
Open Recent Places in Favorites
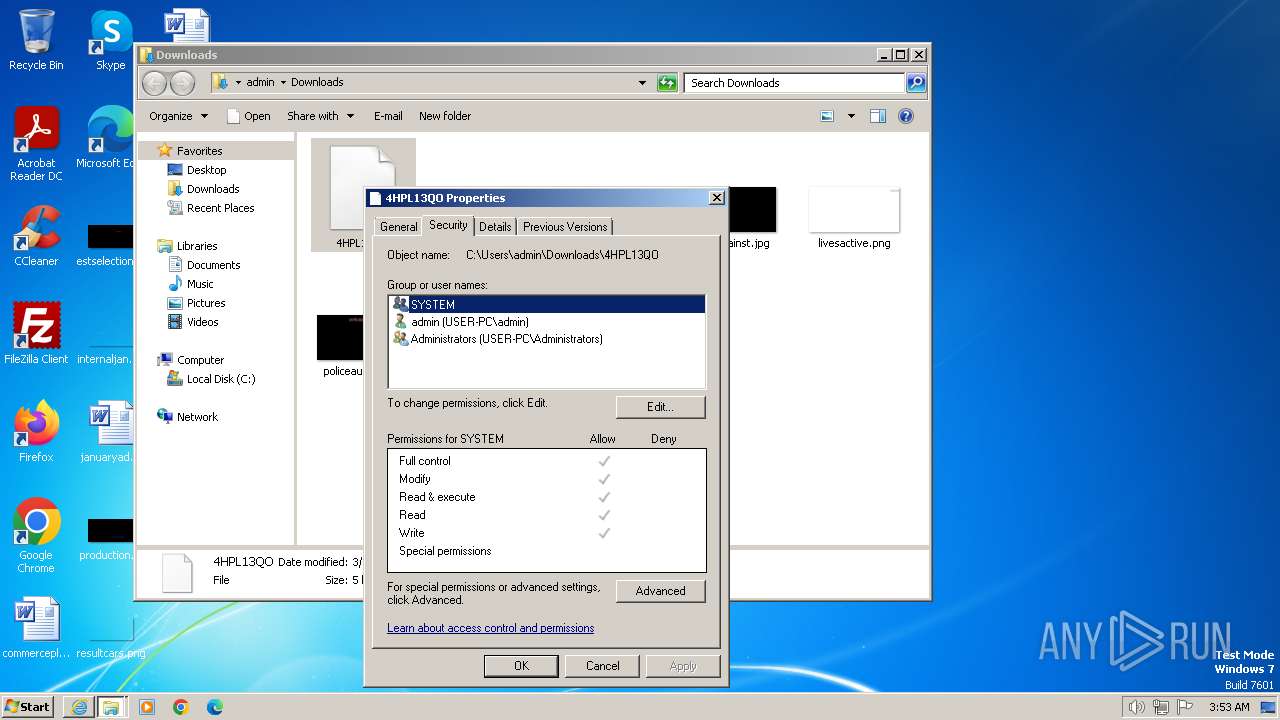pos(220,208)
